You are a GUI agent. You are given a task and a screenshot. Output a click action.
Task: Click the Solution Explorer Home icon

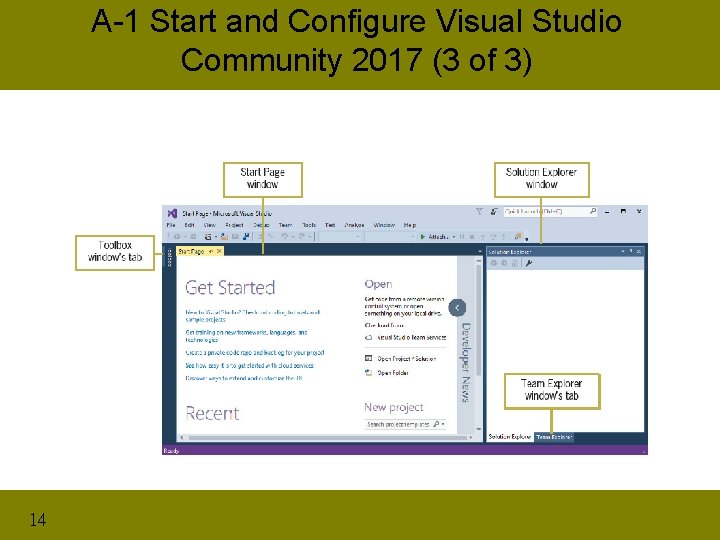515,263
